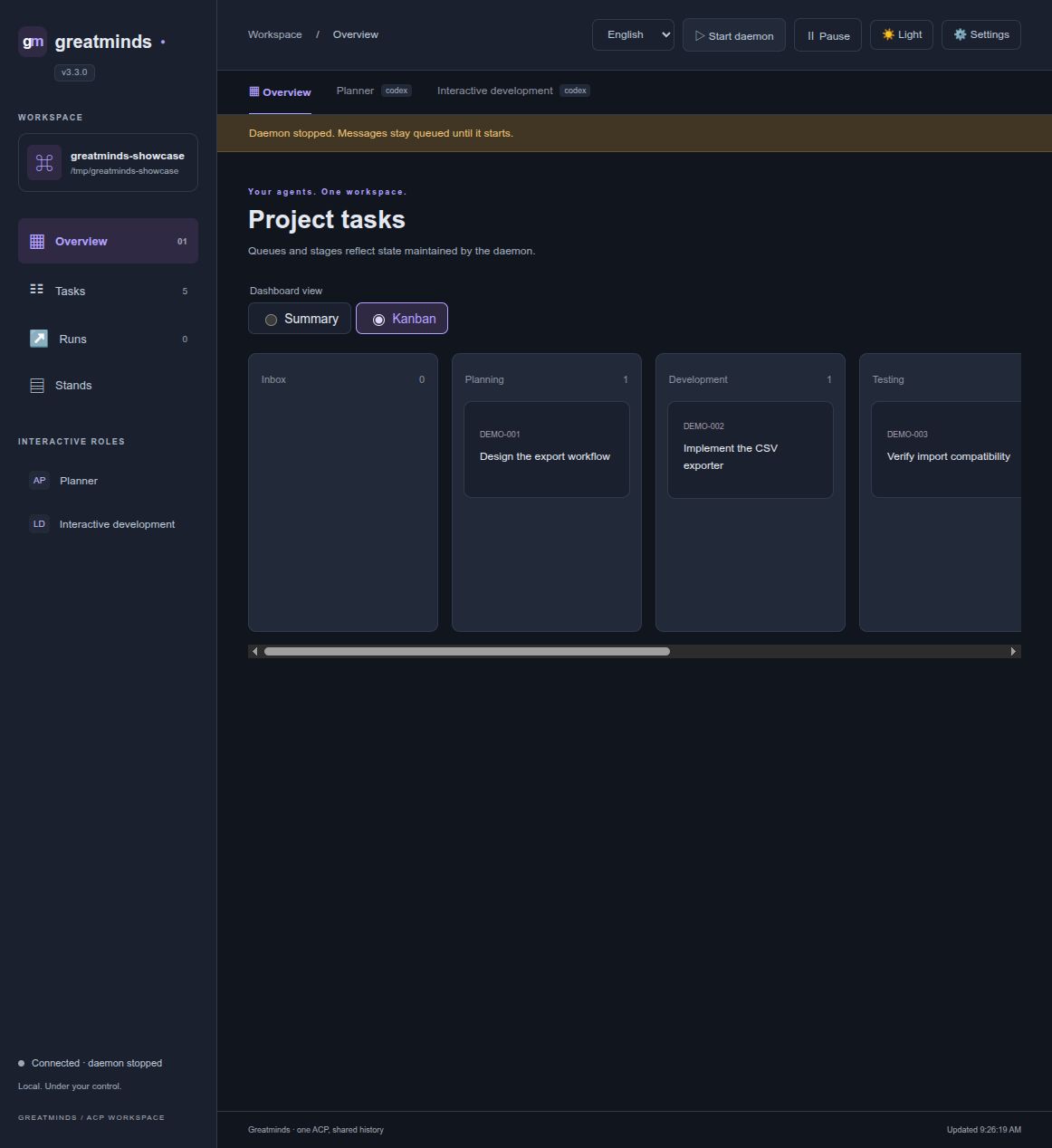Click the Inbox column header
1052x1148 pixels.
tap(343, 379)
